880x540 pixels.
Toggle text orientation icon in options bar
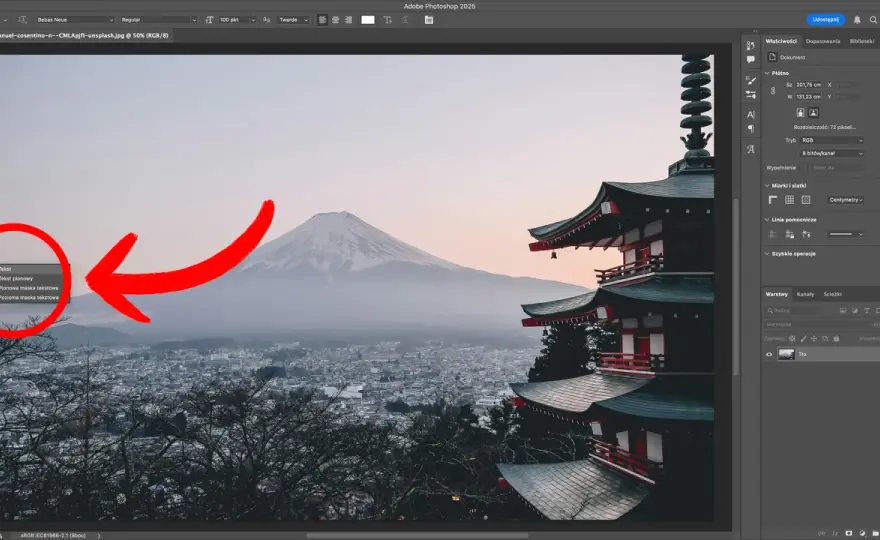click(x=22, y=20)
